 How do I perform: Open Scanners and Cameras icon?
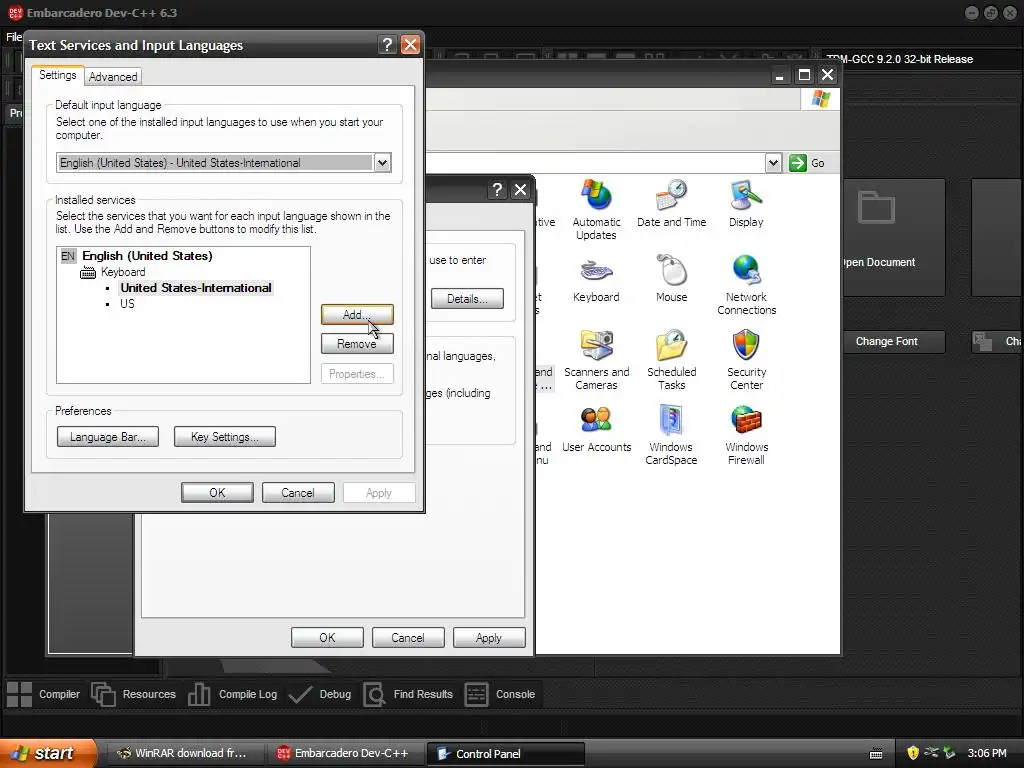pos(596,360)
